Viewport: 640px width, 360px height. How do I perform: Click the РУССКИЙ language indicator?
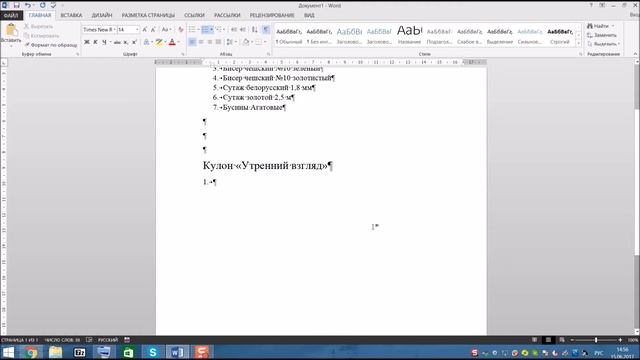click(x=108, y=340)
